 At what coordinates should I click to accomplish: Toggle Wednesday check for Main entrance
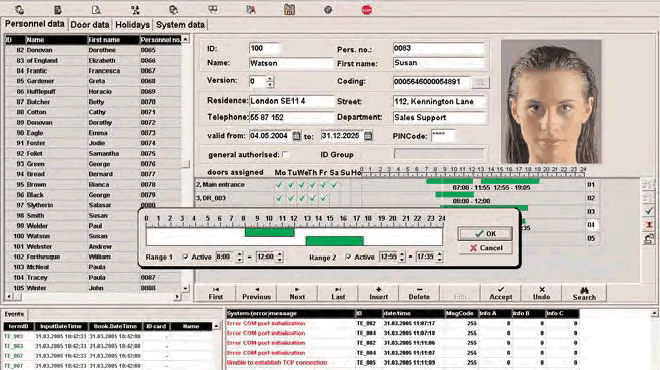(301, 185)
